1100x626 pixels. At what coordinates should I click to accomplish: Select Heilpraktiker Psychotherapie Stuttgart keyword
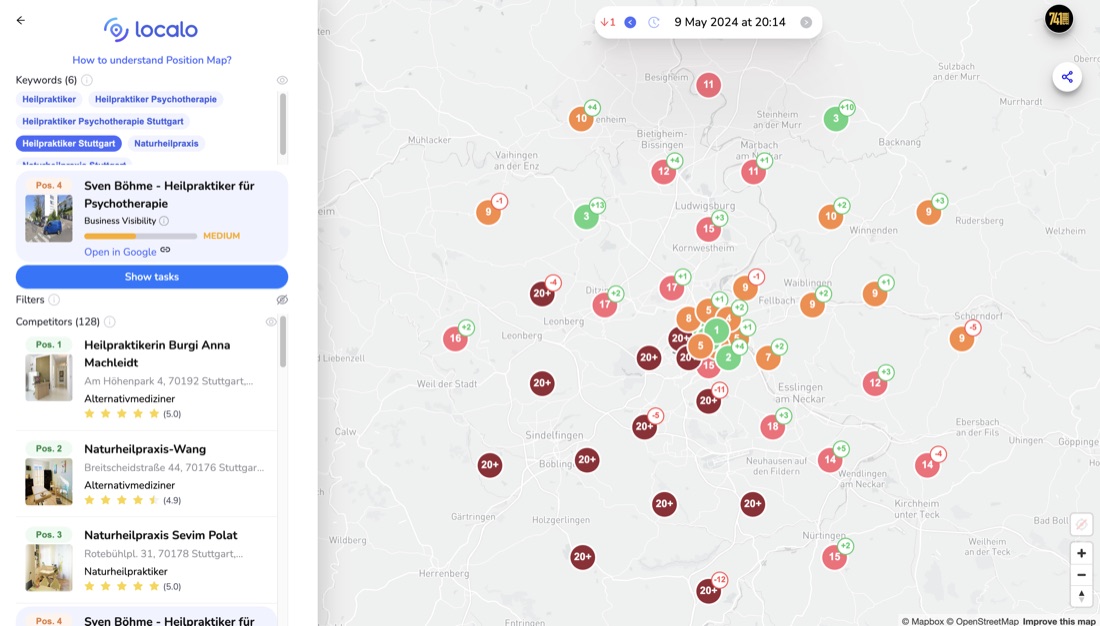click(102, 121)
